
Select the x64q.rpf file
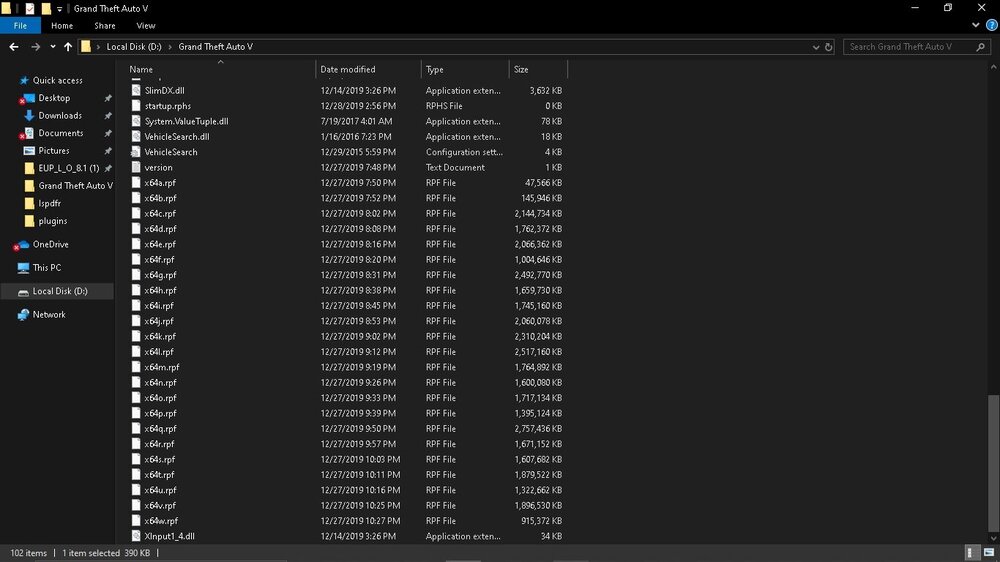159,429
